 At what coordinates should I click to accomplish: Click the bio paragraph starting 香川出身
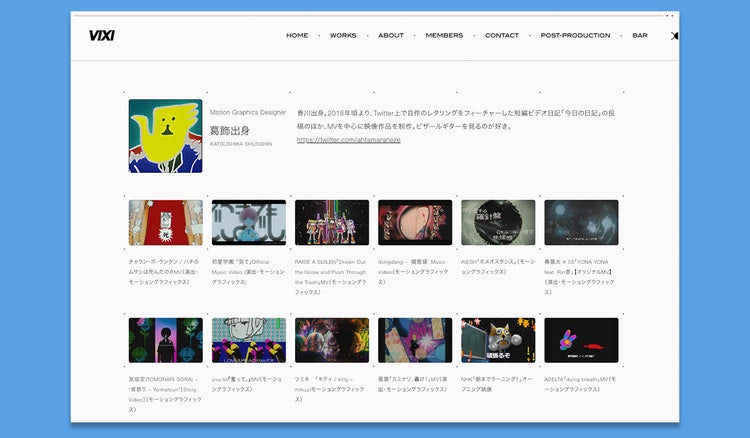tap(456, 120)
